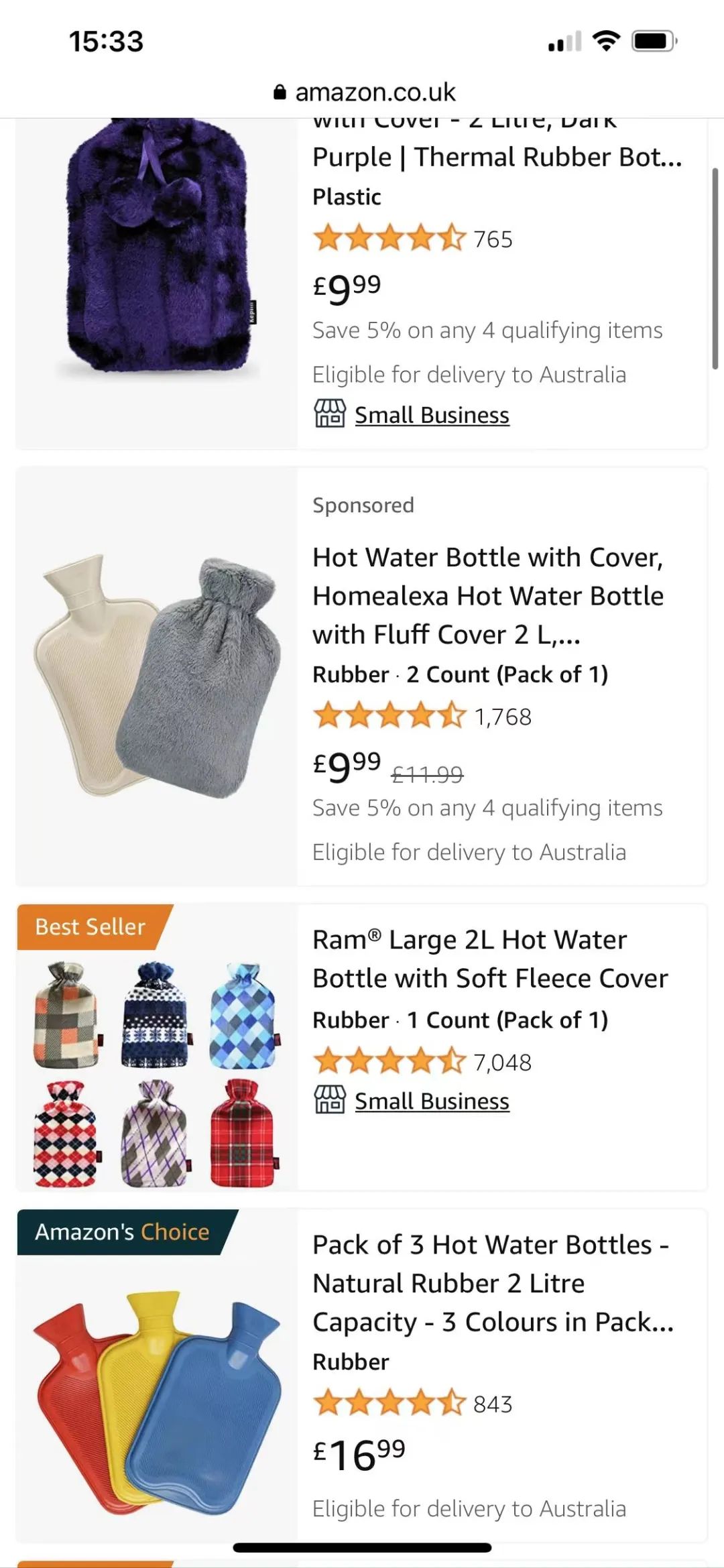724x1568 pixels.
Task: Open the 7,048 reviews count
Action: (502, 1063)
